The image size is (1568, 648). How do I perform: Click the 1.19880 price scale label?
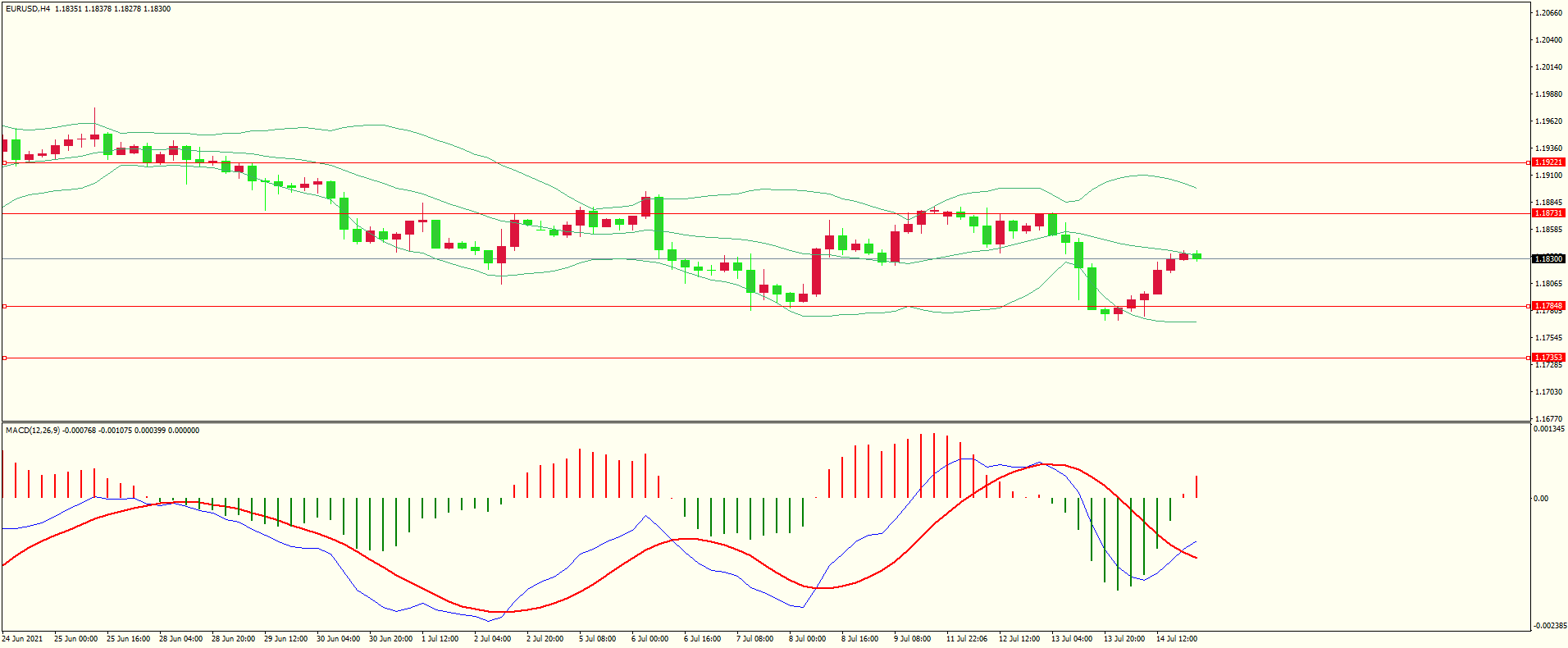coord(1548,94)
